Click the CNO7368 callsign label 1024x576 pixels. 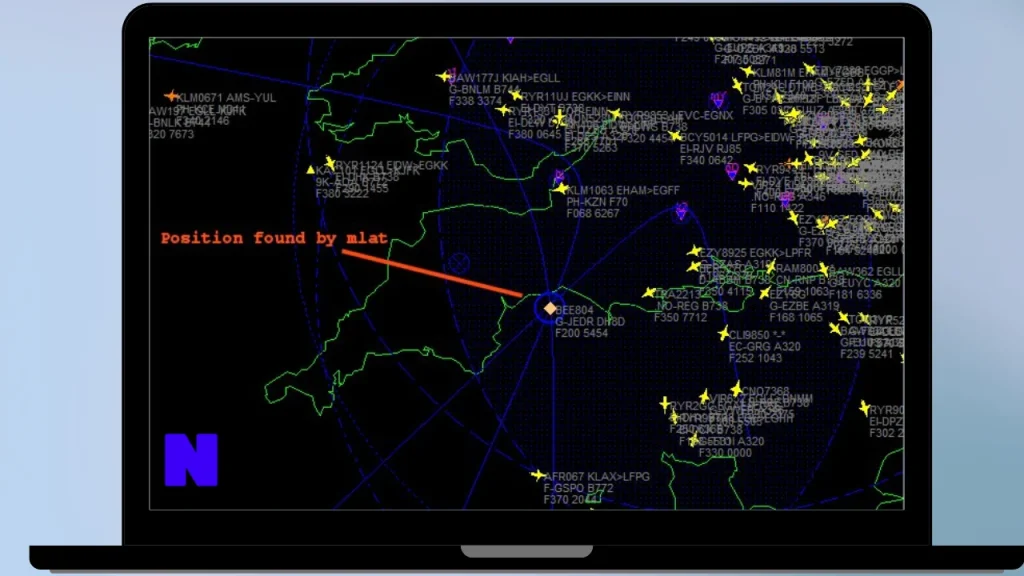click(765, 392)
